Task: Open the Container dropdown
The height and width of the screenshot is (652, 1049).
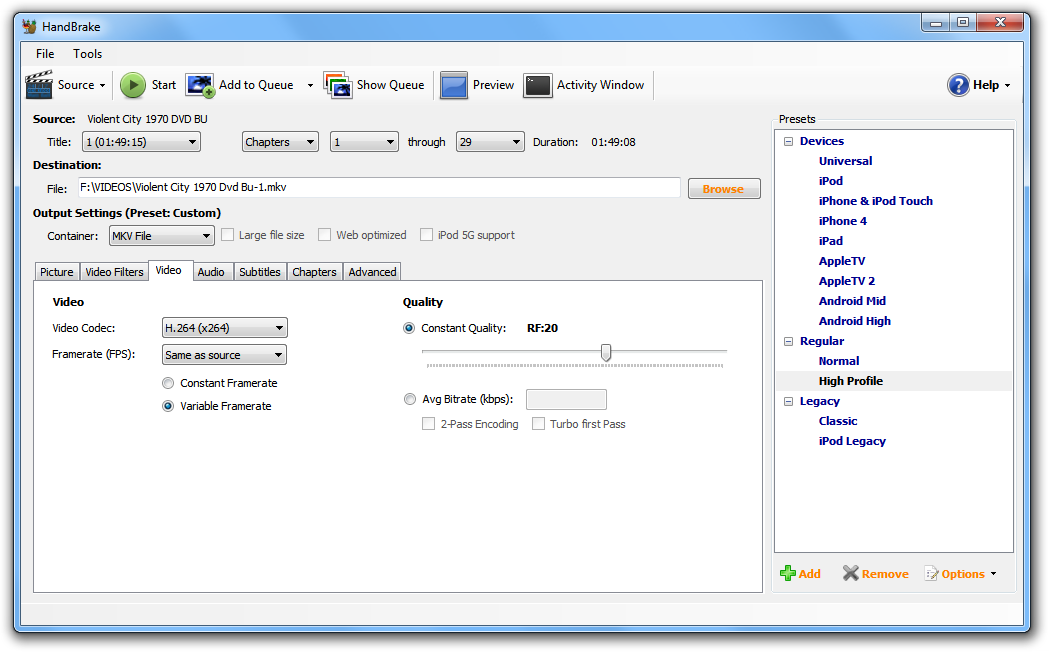Action: tap(161, 235)
